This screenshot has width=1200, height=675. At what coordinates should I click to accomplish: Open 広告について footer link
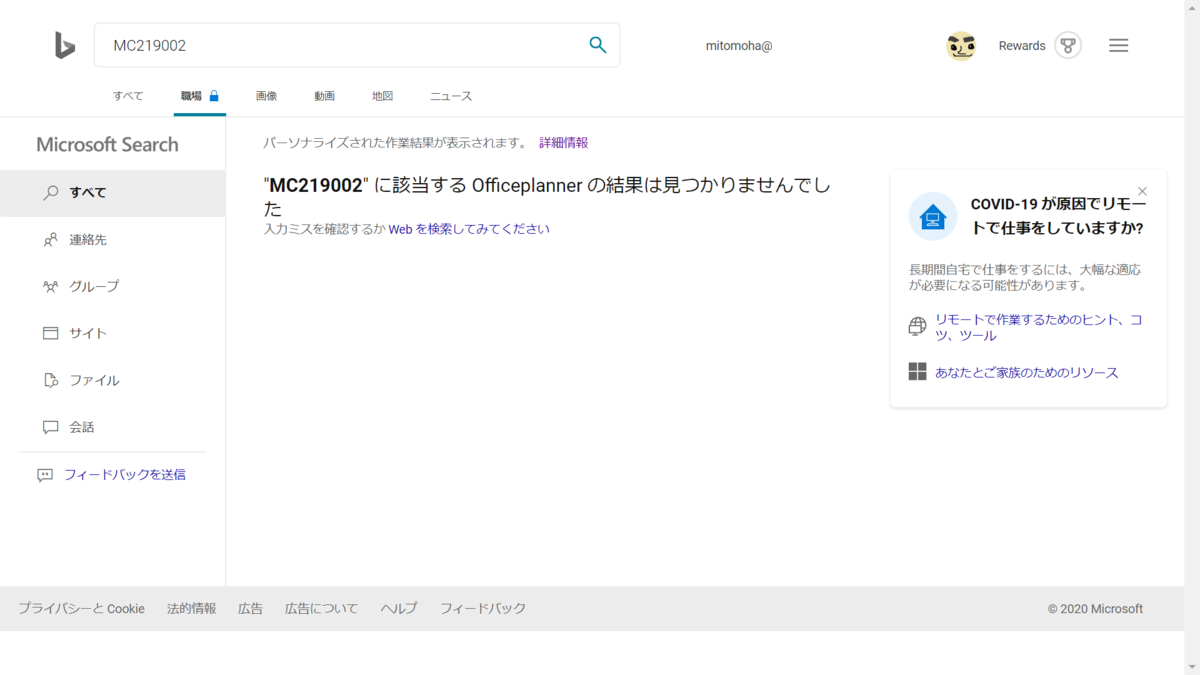(x=321, y=608)
